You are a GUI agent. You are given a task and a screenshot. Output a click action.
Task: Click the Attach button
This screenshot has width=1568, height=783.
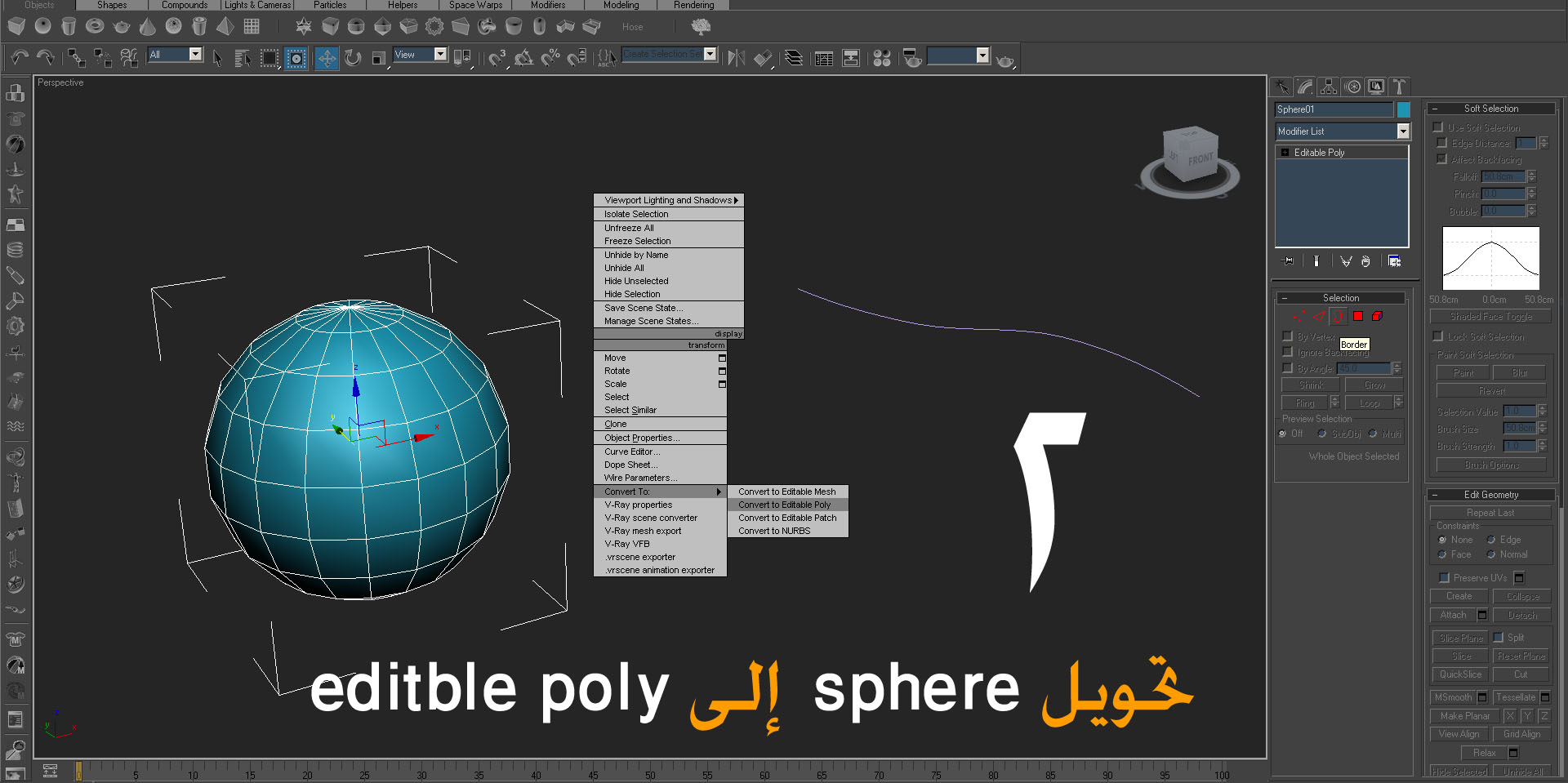1453,615
